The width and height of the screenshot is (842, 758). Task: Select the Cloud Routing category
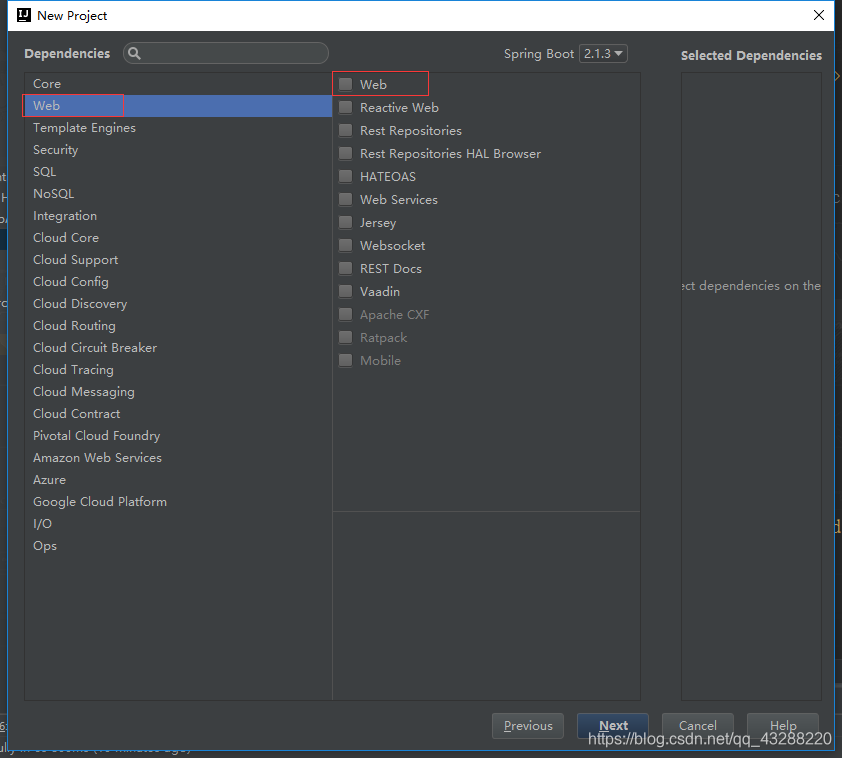point(178,326)
